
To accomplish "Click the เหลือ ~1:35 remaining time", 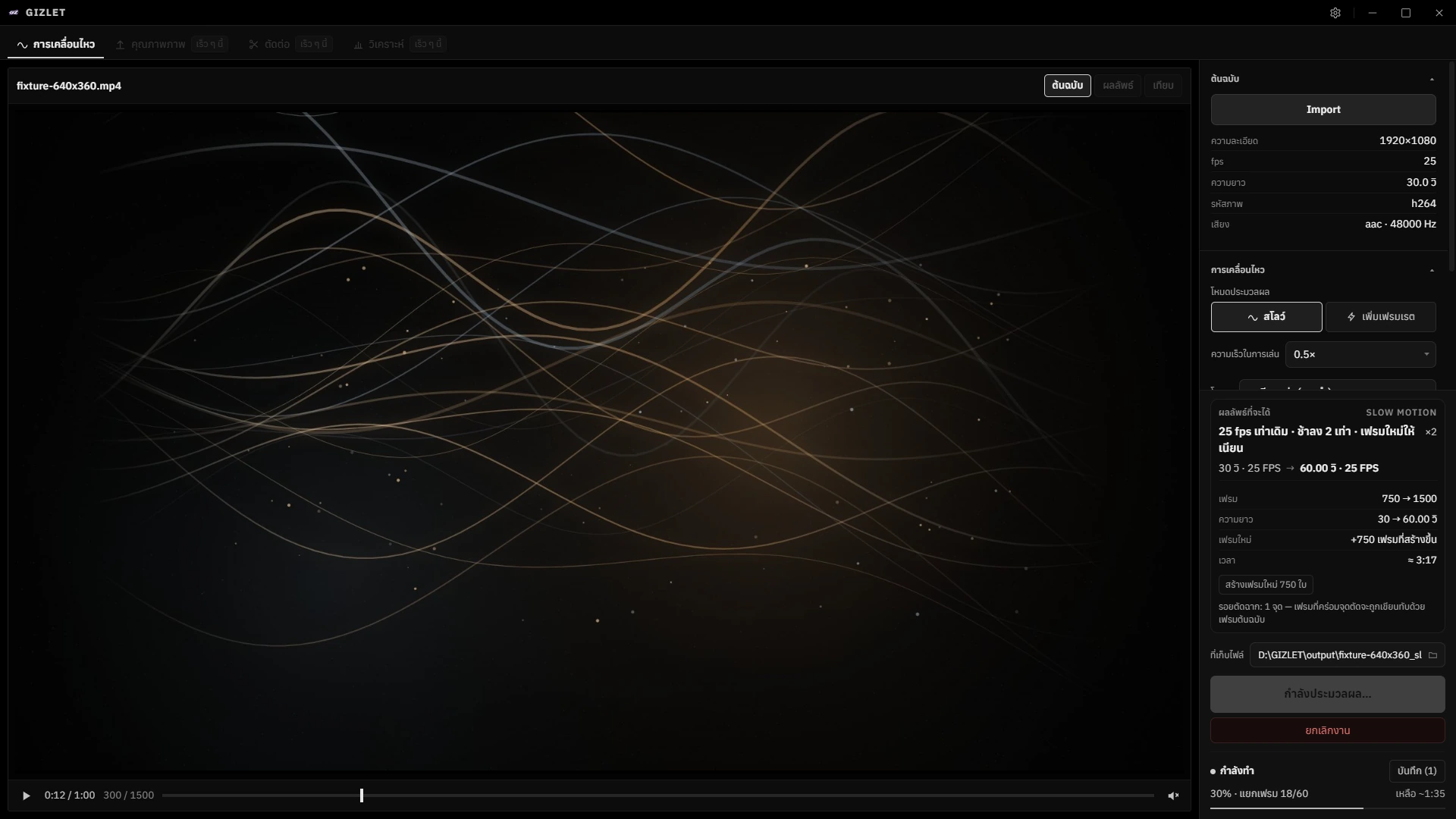I will click(1420, 794).
